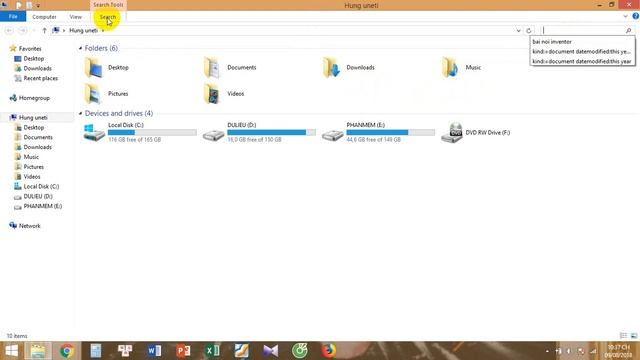Open Music in the navigation pane
The height and width of the screenshot is (360, 640).
pos(31,157)
